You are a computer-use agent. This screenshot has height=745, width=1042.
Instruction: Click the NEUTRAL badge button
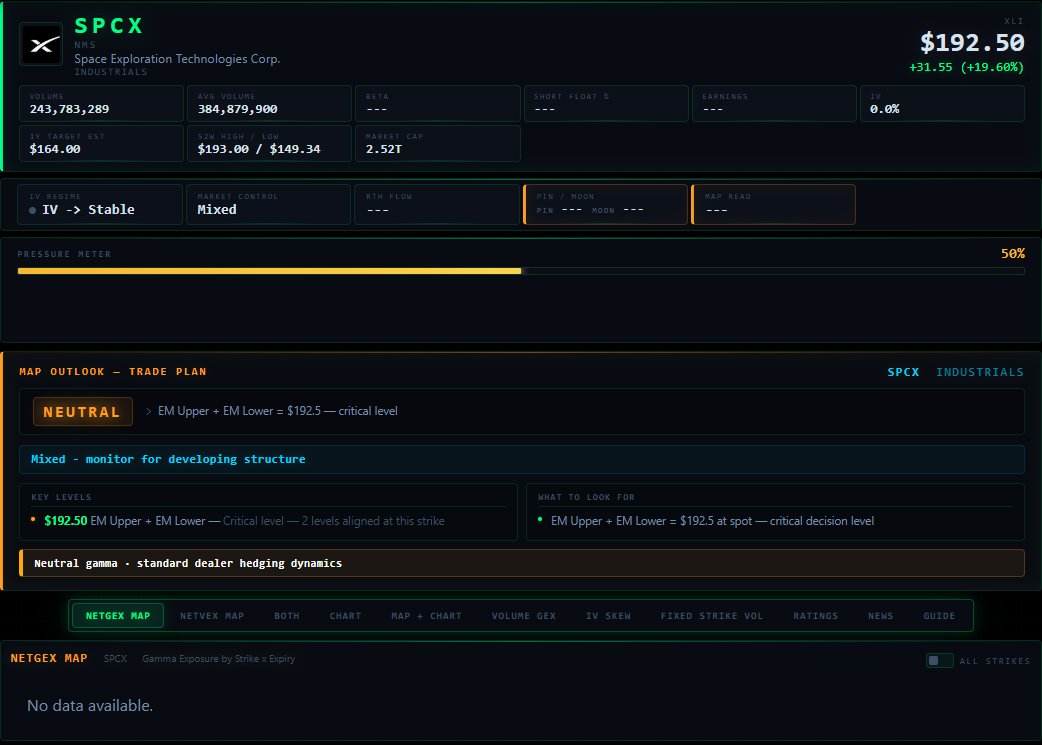[x=82, y=412]
